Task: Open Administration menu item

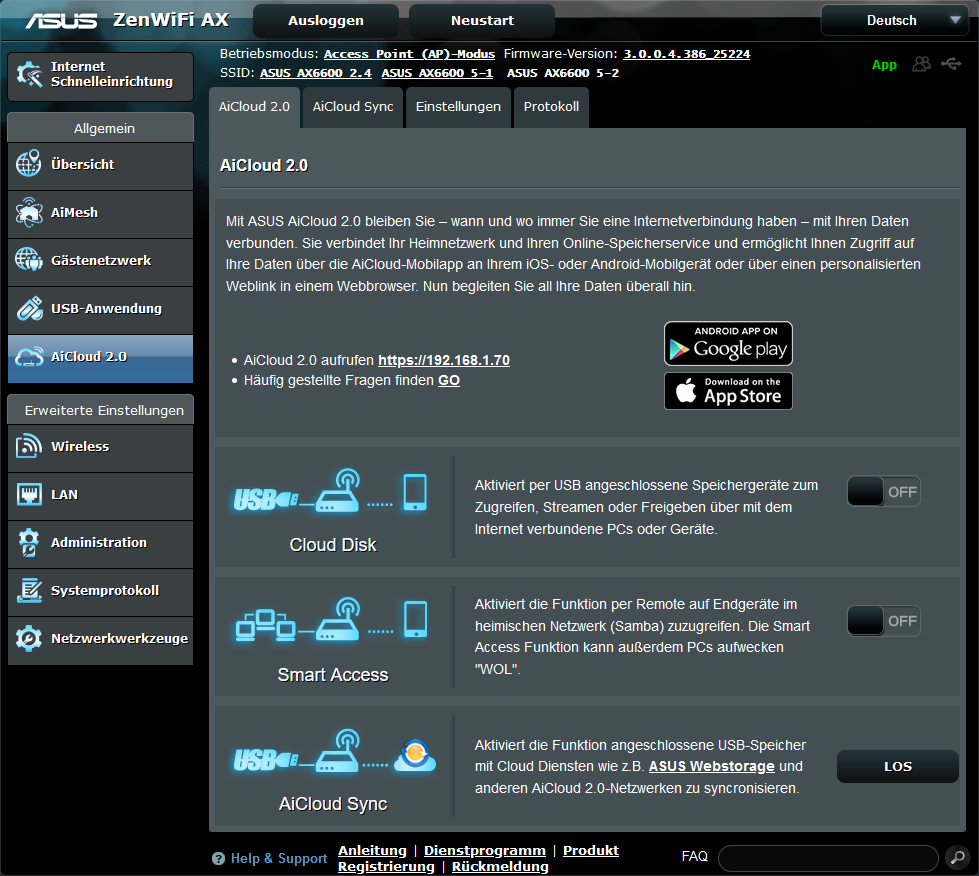Action: point(101,543)
